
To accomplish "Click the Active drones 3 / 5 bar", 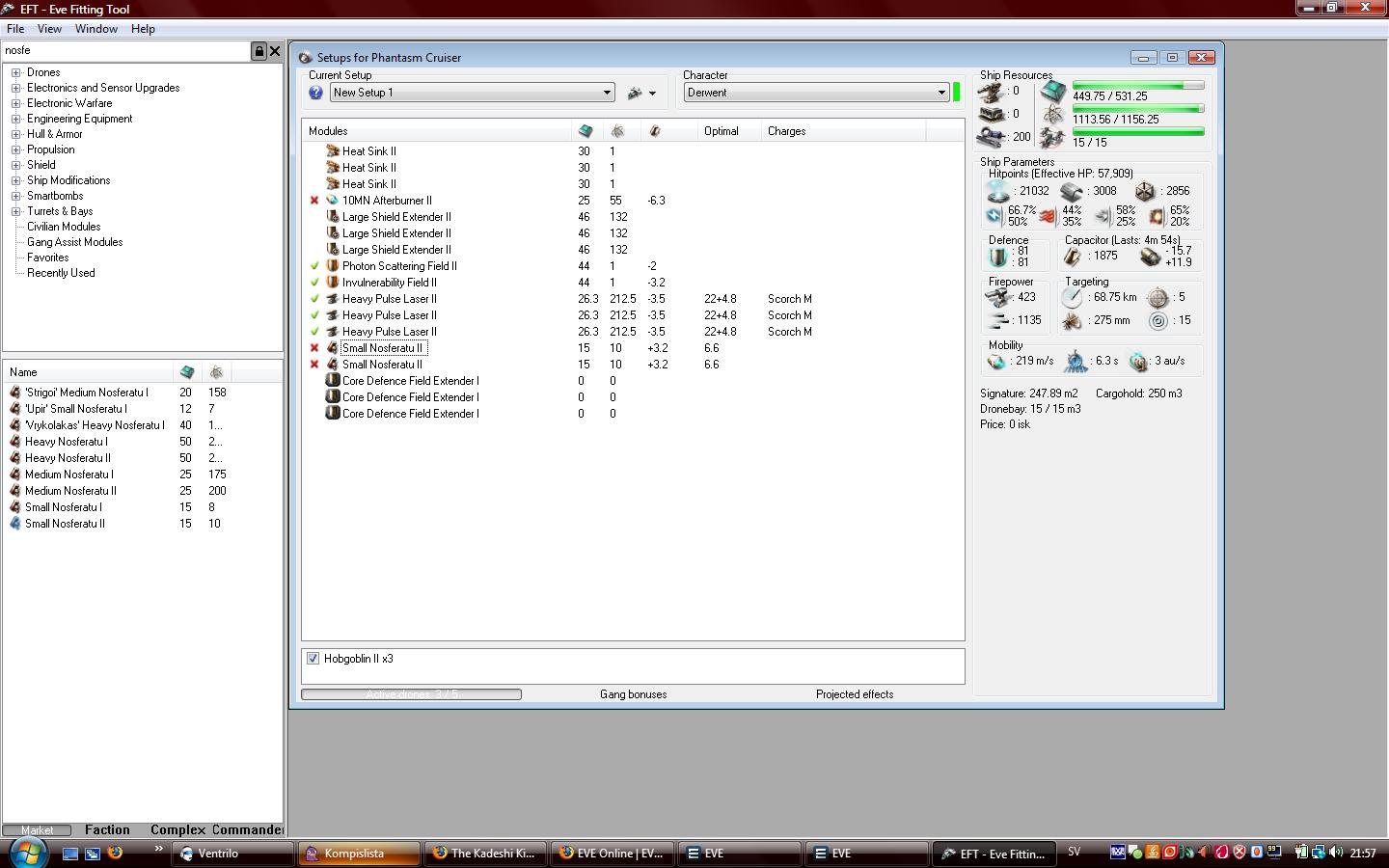I will coord(411,694).
